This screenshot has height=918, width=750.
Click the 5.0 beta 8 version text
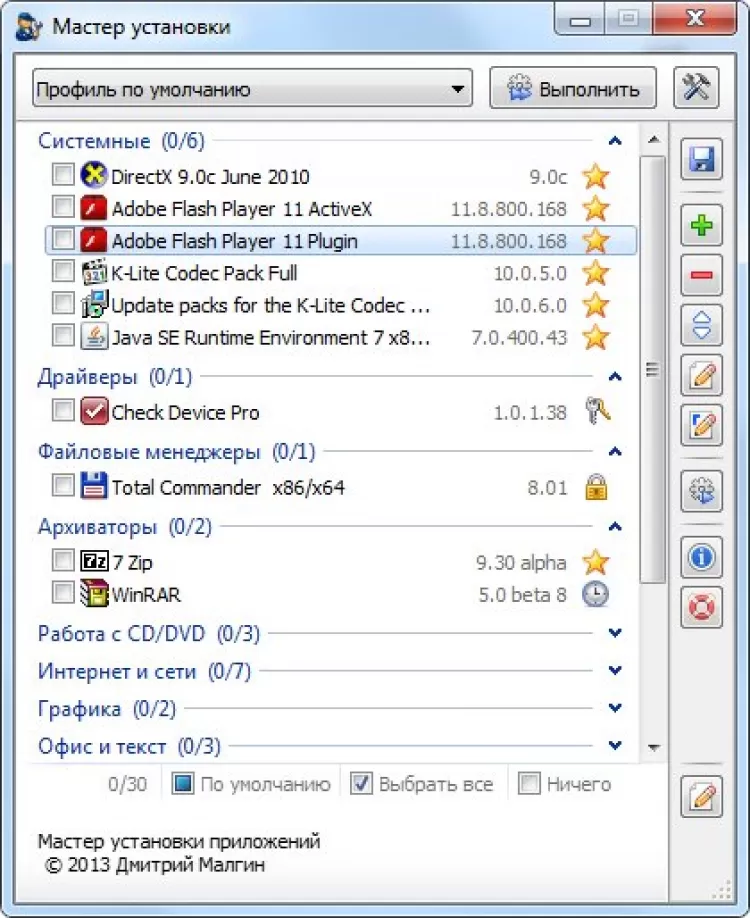click(x=523, y=595)
